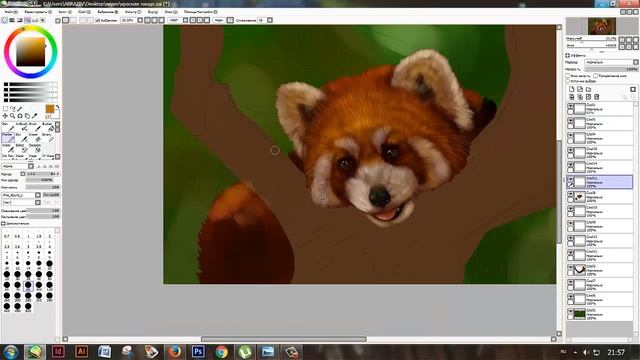The image size is (640, 360).
Task: Toggle the swatches panel visibility
Action: (x=35, y=20)
